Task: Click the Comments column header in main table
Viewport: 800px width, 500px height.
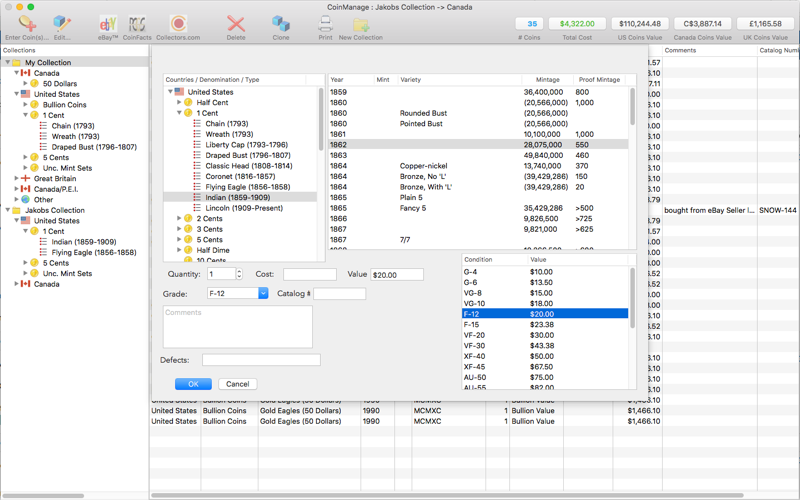Action: (x=710, y=50)
